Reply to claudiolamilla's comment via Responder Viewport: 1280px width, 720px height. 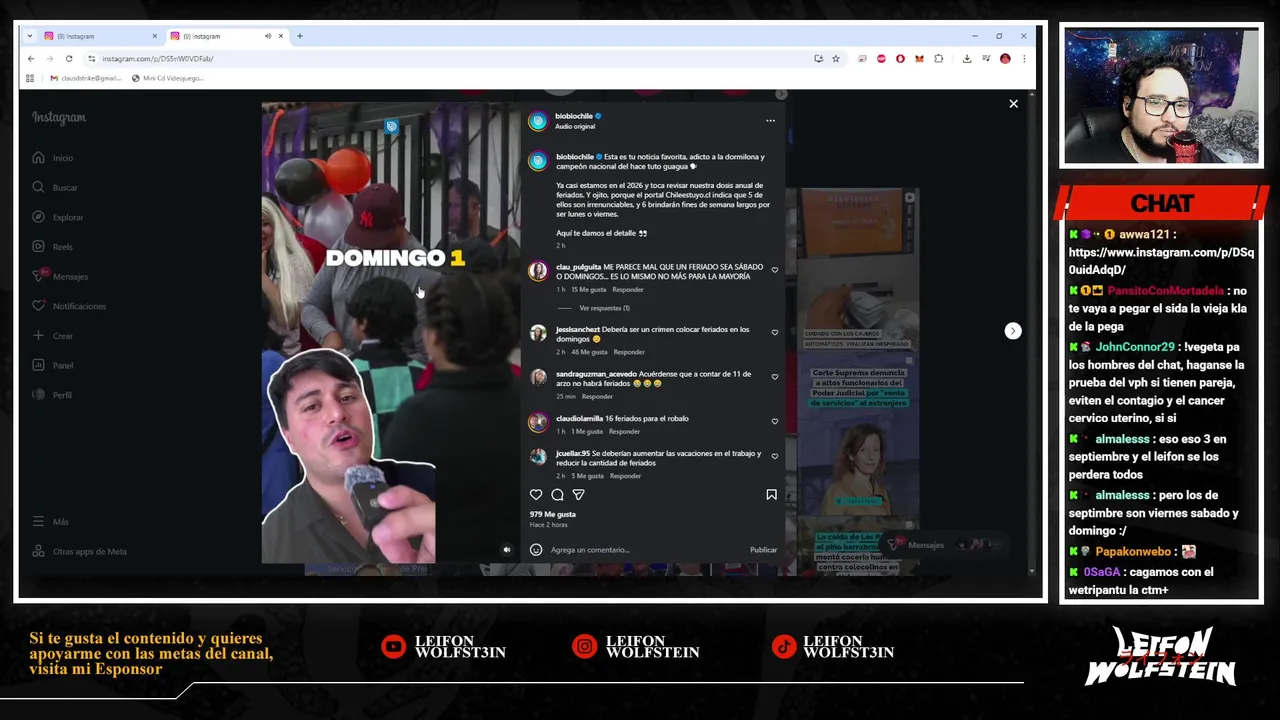[624, 431]
